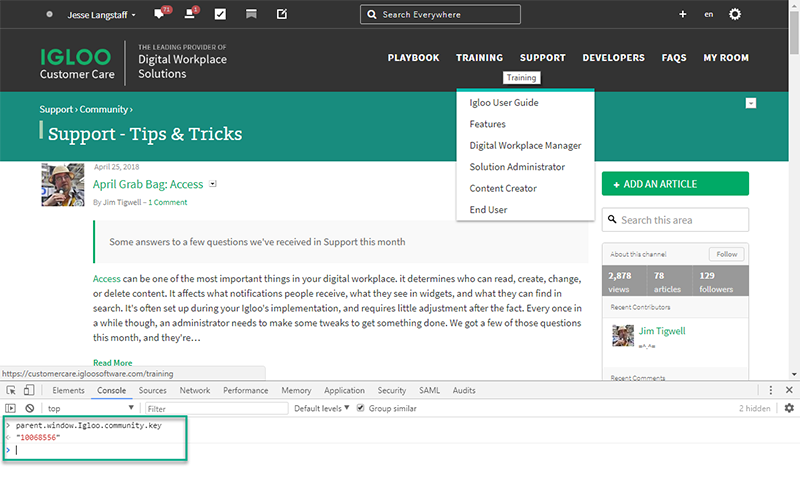This screenshot has width=800, height=497.
Task: Switch to the Network DevTools tab
Action: (195, 390)
